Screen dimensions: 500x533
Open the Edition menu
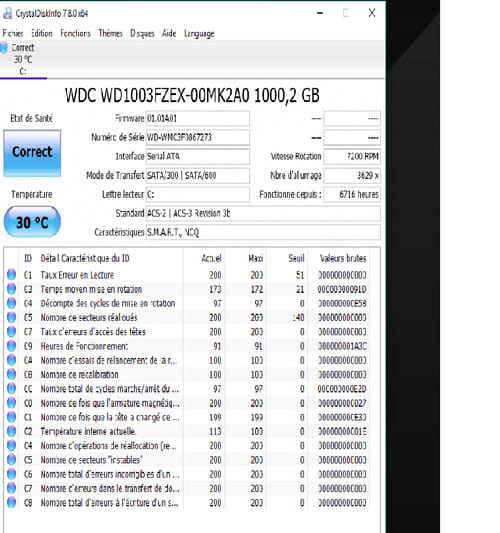coord(42,33)
